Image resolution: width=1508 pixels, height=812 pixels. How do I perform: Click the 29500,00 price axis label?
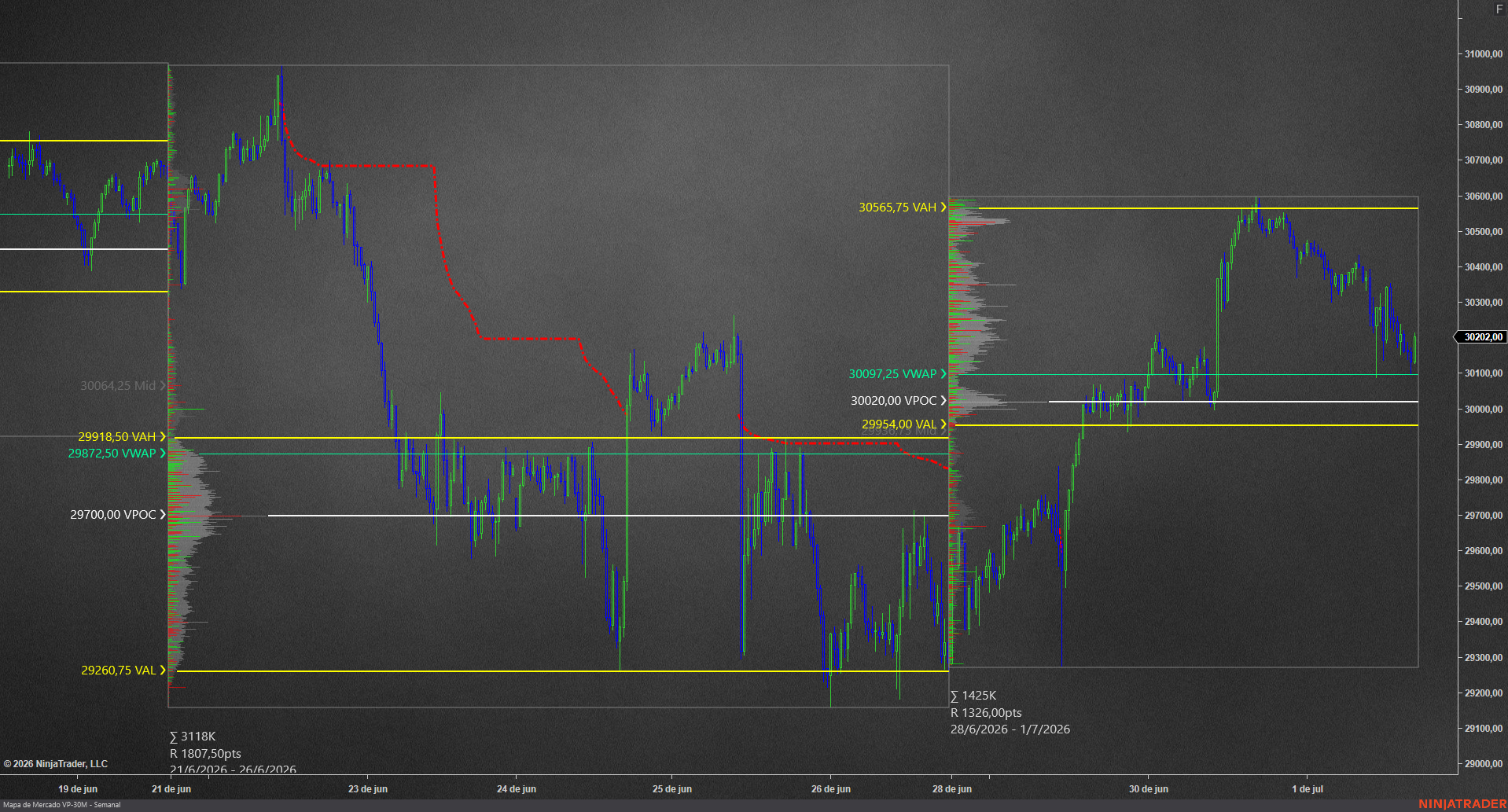point(1484,586)
